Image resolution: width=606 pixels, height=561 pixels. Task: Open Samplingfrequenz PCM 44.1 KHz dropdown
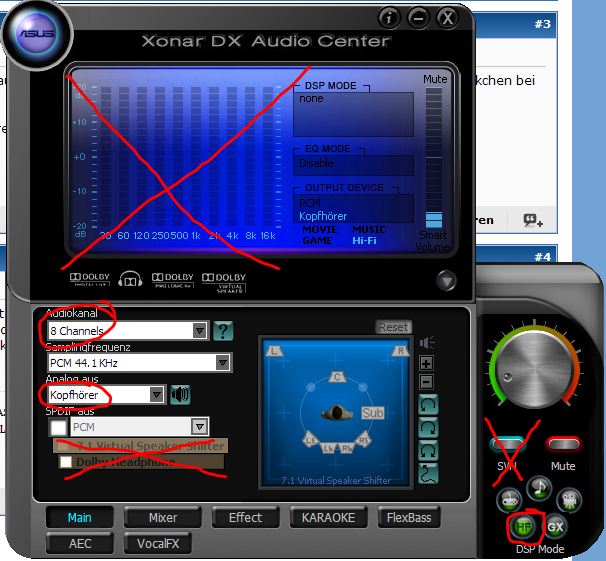click(139, 363)
